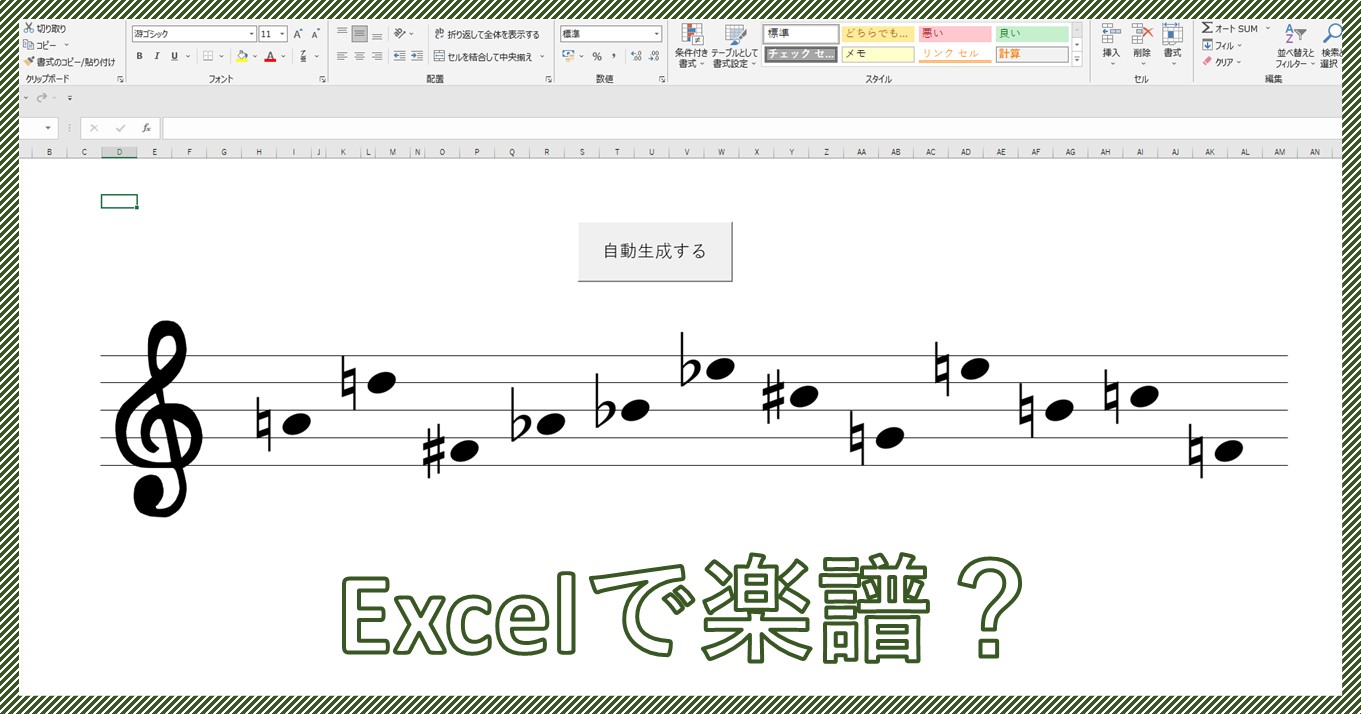Click the 切り取り cut scissors icon
The height and width of the screenshot is (714, 1361).
(x=29, y=29)
